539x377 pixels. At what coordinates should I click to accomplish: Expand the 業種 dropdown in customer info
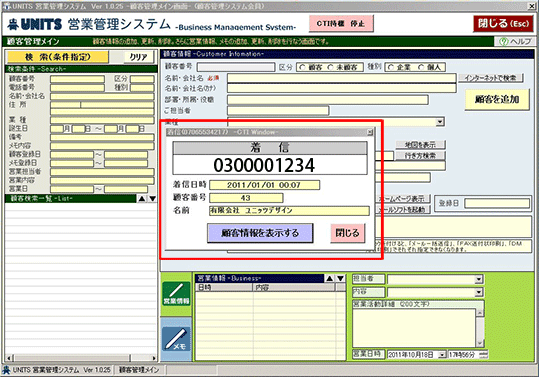click(x=440, y=122)
